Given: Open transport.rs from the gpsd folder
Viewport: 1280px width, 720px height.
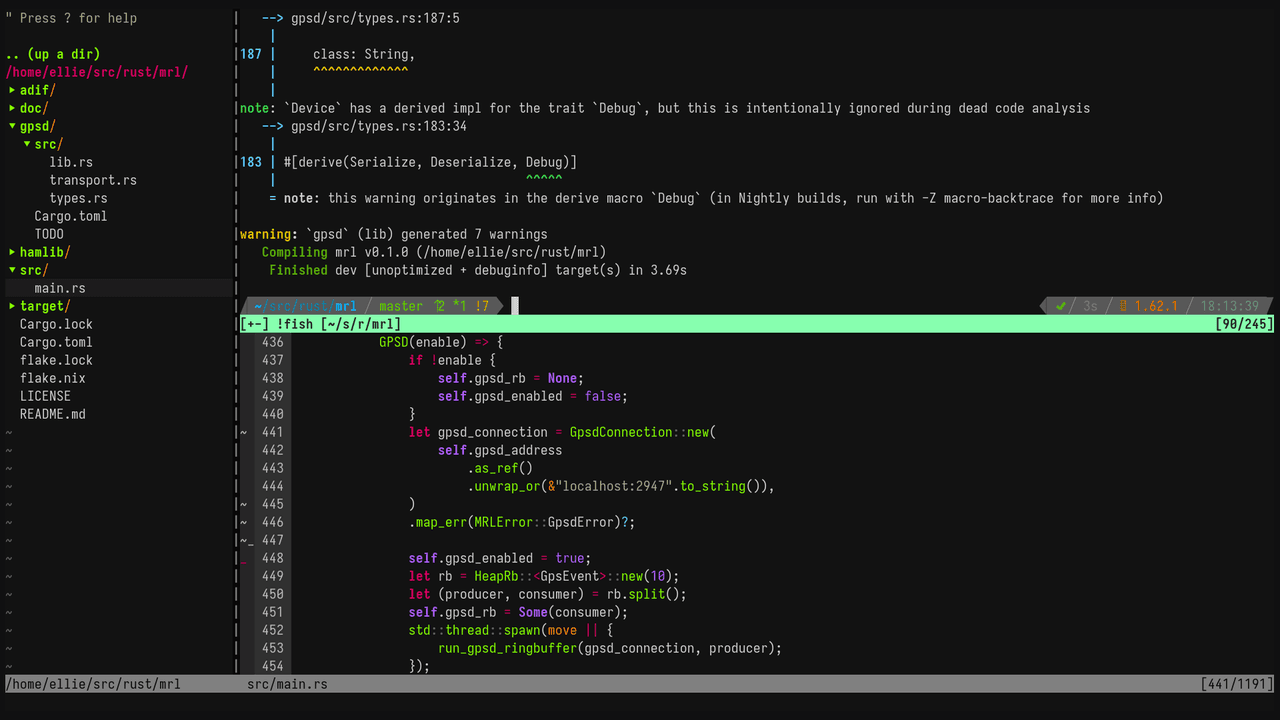Looking at the screenshot, I should 93,180.
